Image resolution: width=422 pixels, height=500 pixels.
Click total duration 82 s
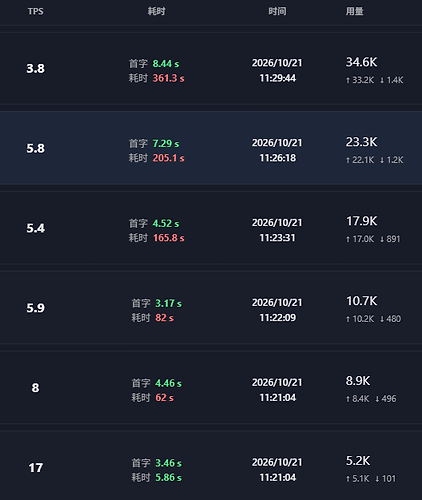click(x=164, y=318)
